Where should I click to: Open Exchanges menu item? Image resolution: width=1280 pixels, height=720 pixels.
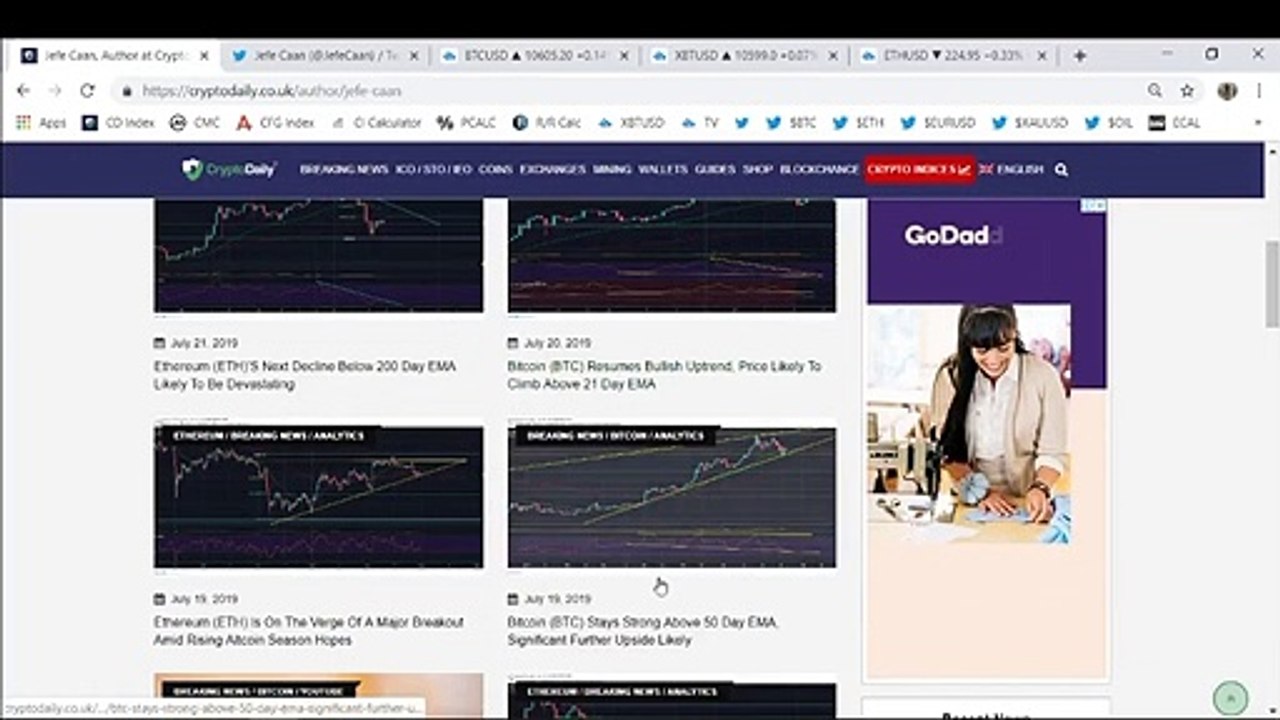click(x=553, y=170)
